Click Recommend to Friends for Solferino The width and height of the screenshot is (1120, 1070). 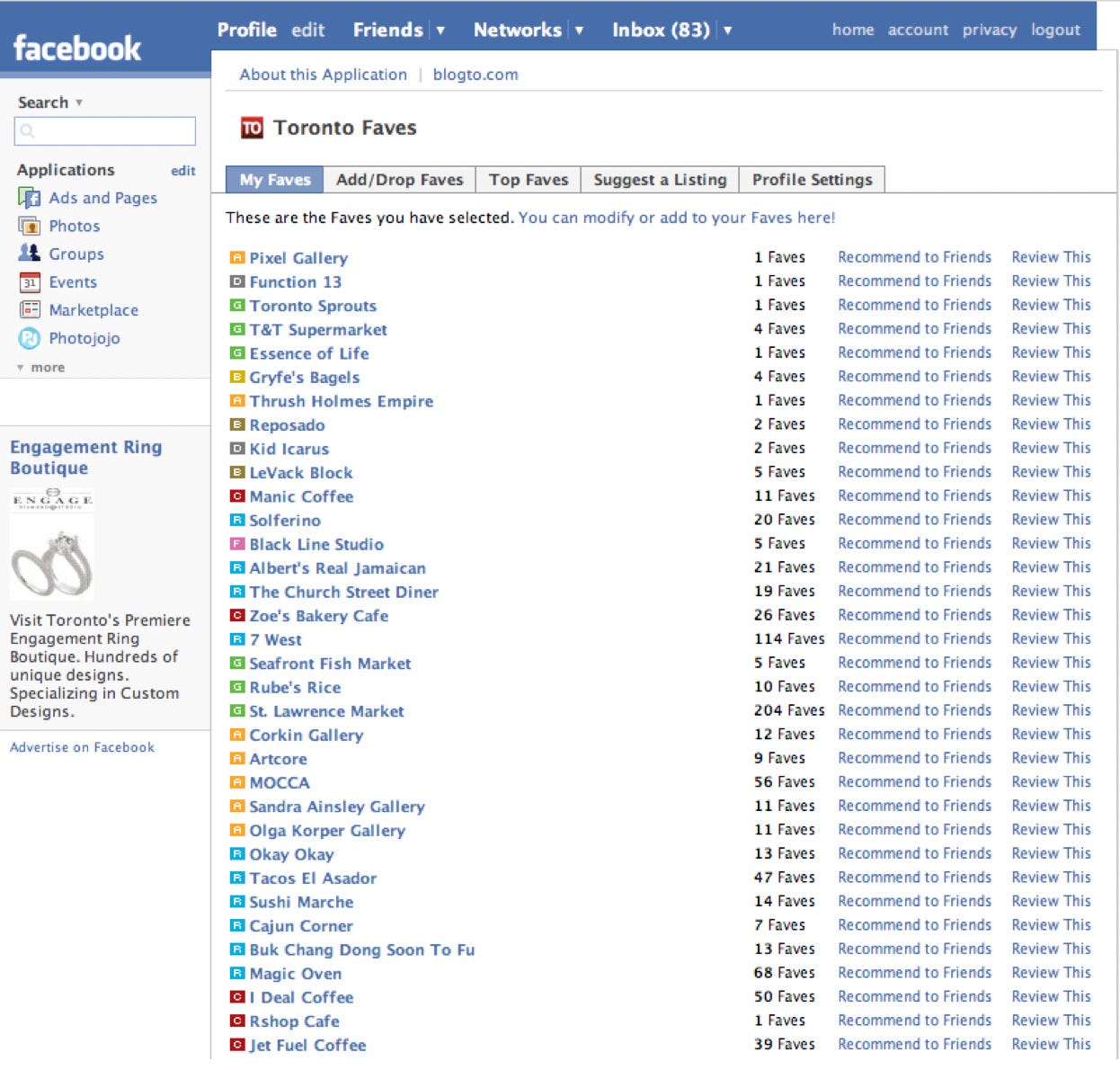tap(914, 520)
